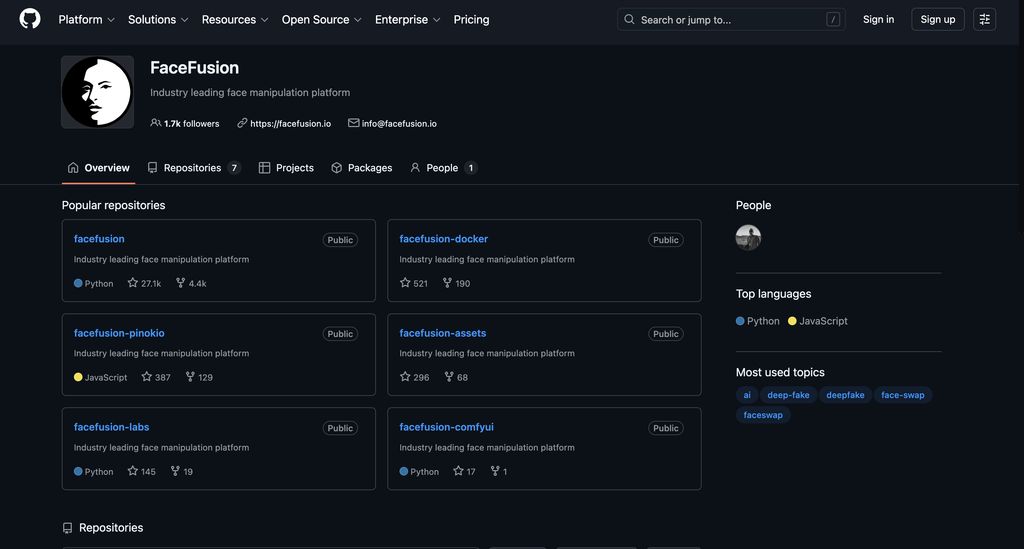Click the Popular repositories heading
The height and width of the screenshot is (549, 1024).
(x=114, y=205)
